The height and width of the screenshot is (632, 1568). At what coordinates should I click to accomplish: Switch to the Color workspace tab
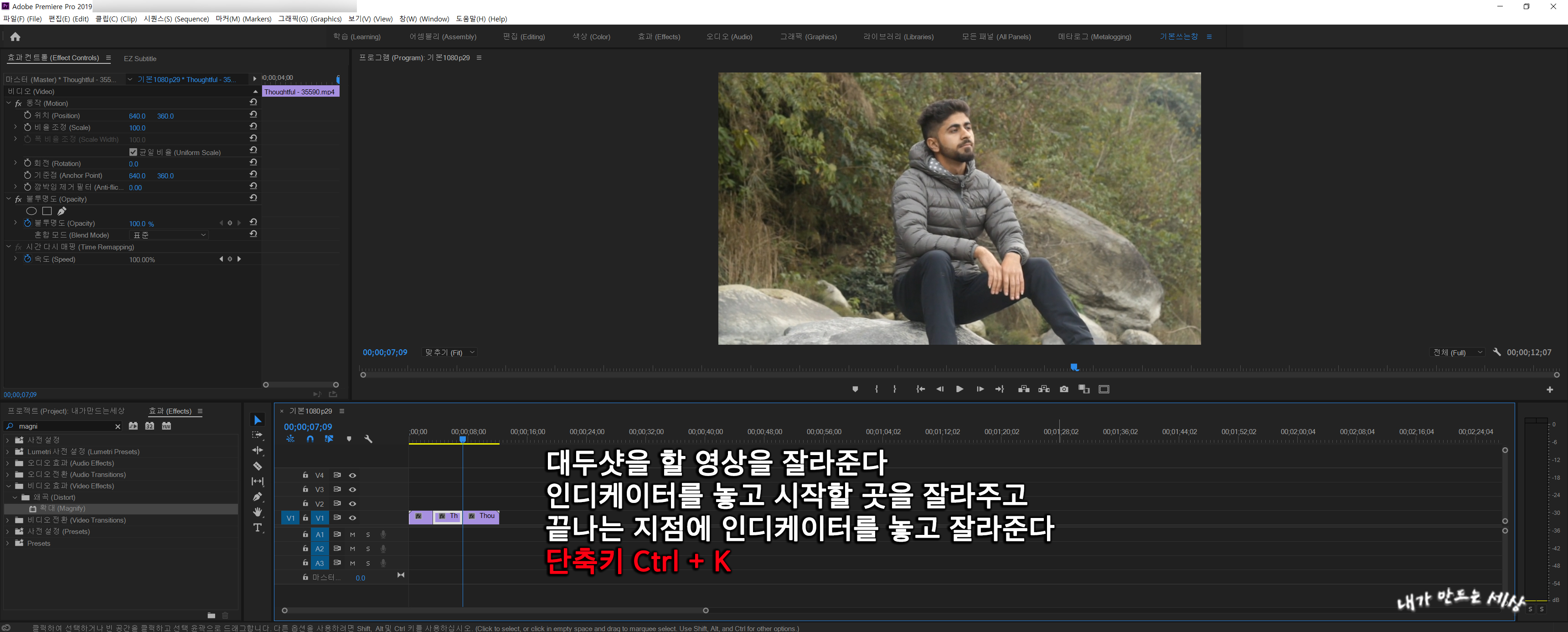[x=591, y=36]
